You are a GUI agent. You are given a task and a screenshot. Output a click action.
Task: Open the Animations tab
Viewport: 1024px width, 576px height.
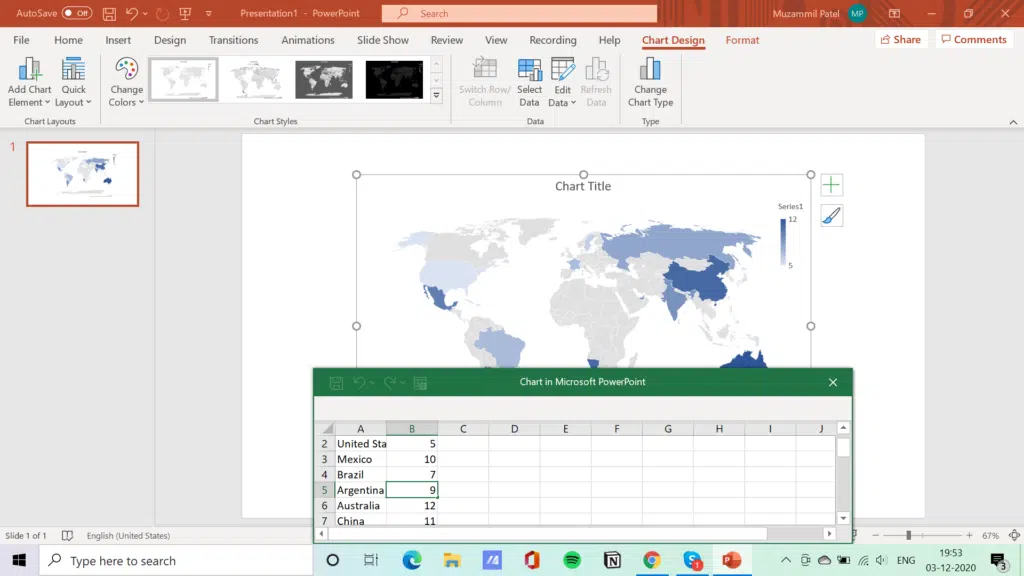[x=307, y=40]
